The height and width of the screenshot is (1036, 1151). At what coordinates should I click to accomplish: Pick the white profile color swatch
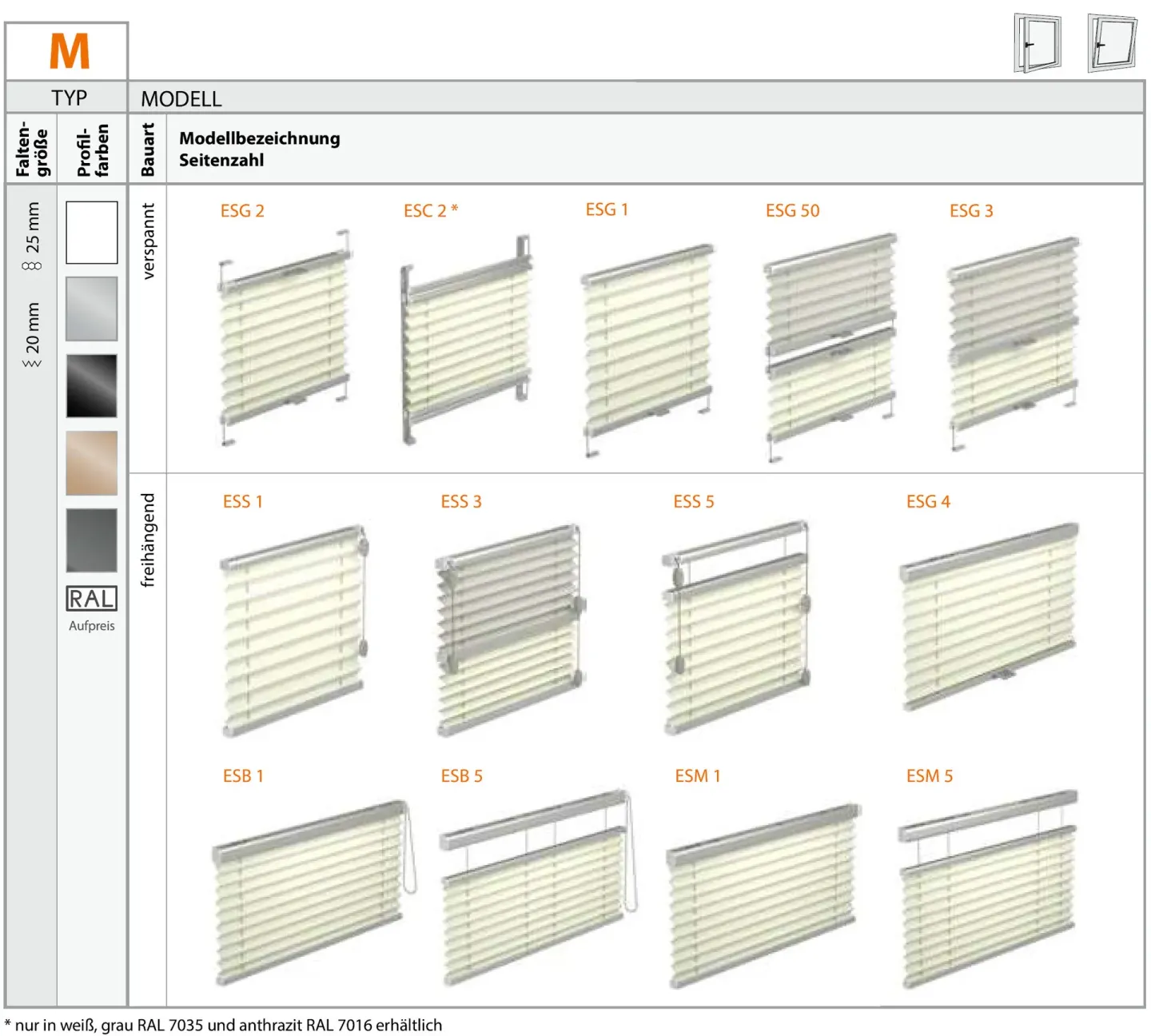pyautogui.click(x=91, y=233)
